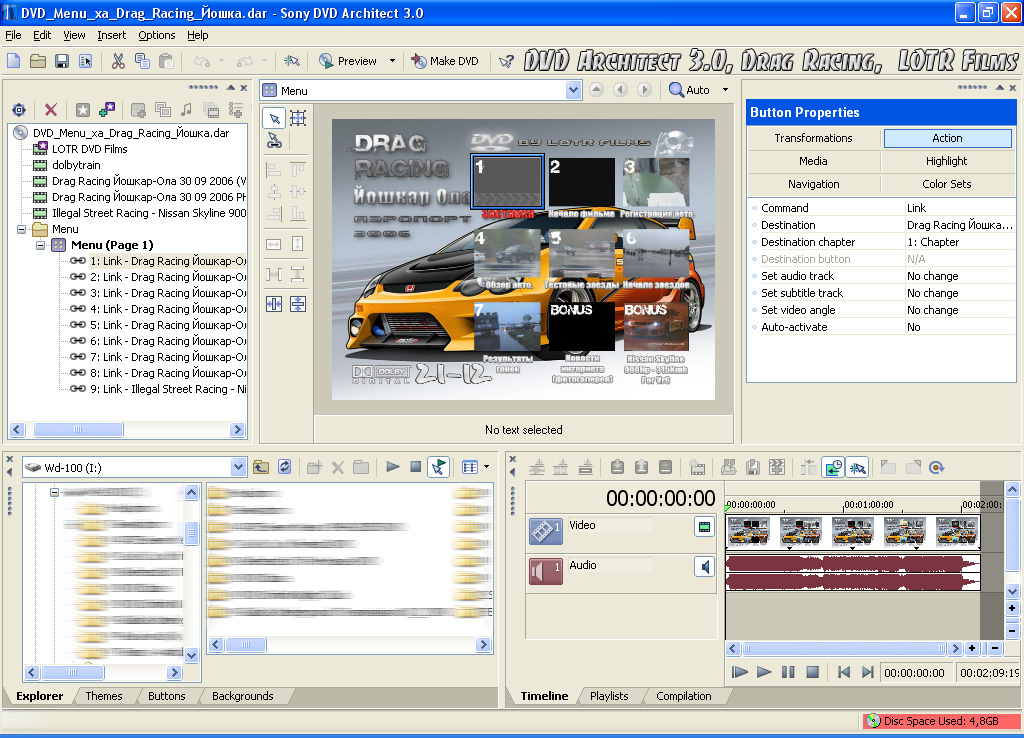Pause timeline playback
The image size is (1024, 738).
coord(788,672)
